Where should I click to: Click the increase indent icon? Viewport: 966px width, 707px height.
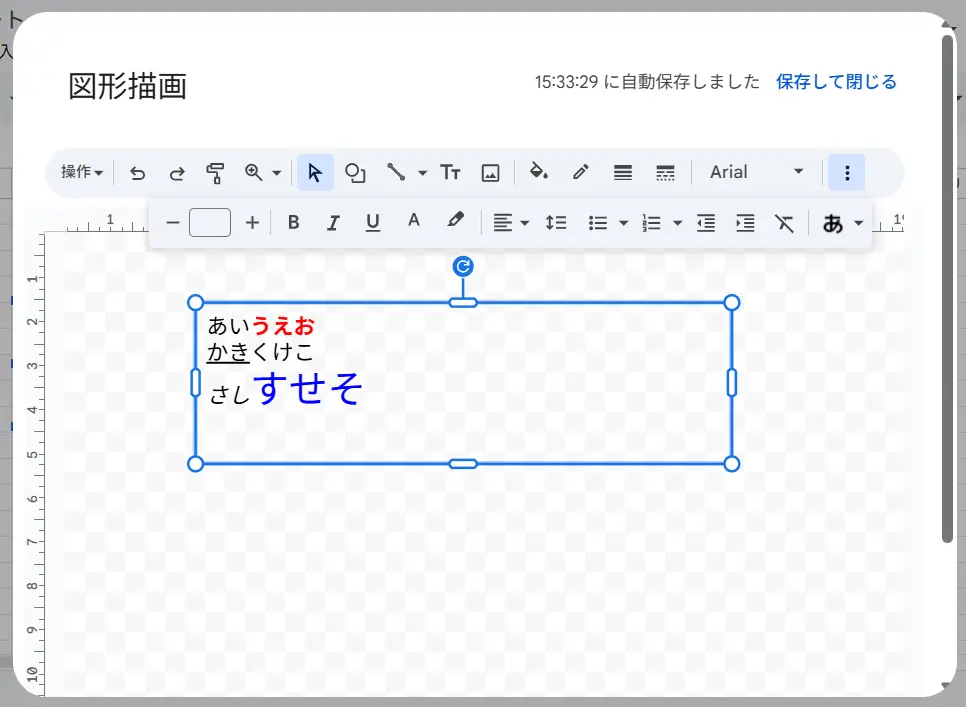745,223
